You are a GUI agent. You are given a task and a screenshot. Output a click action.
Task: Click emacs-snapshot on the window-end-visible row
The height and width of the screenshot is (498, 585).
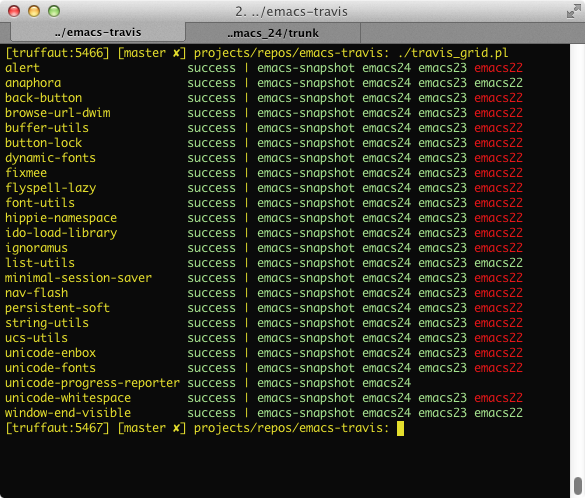click(x=306, y=413)
